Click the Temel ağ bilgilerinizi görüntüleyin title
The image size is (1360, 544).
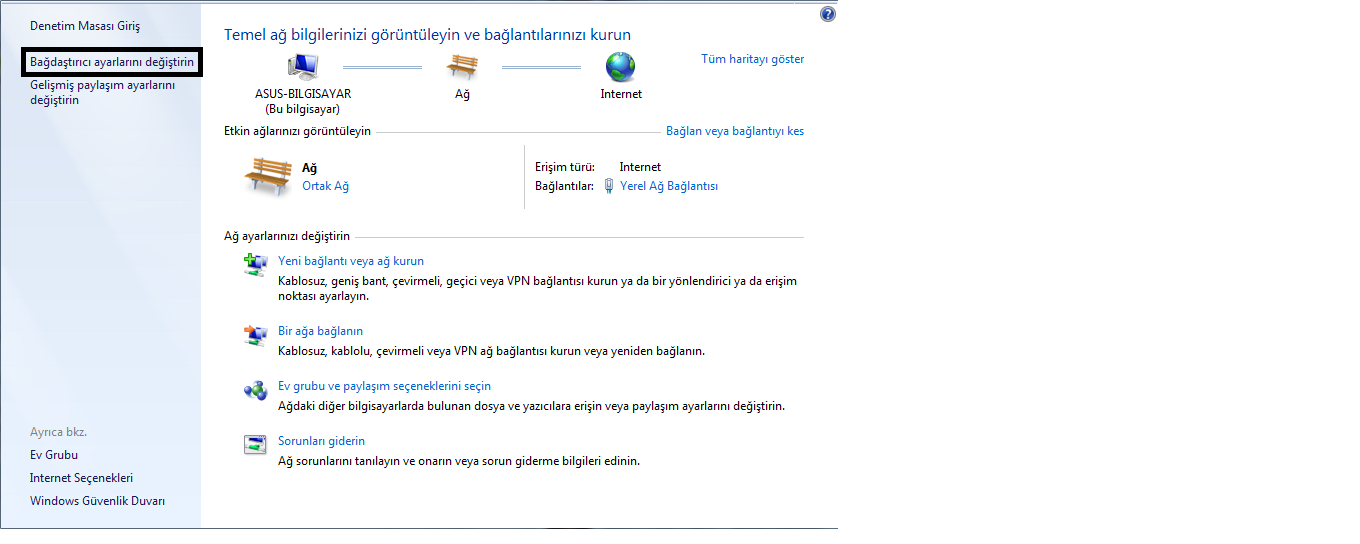pos(427,35)
